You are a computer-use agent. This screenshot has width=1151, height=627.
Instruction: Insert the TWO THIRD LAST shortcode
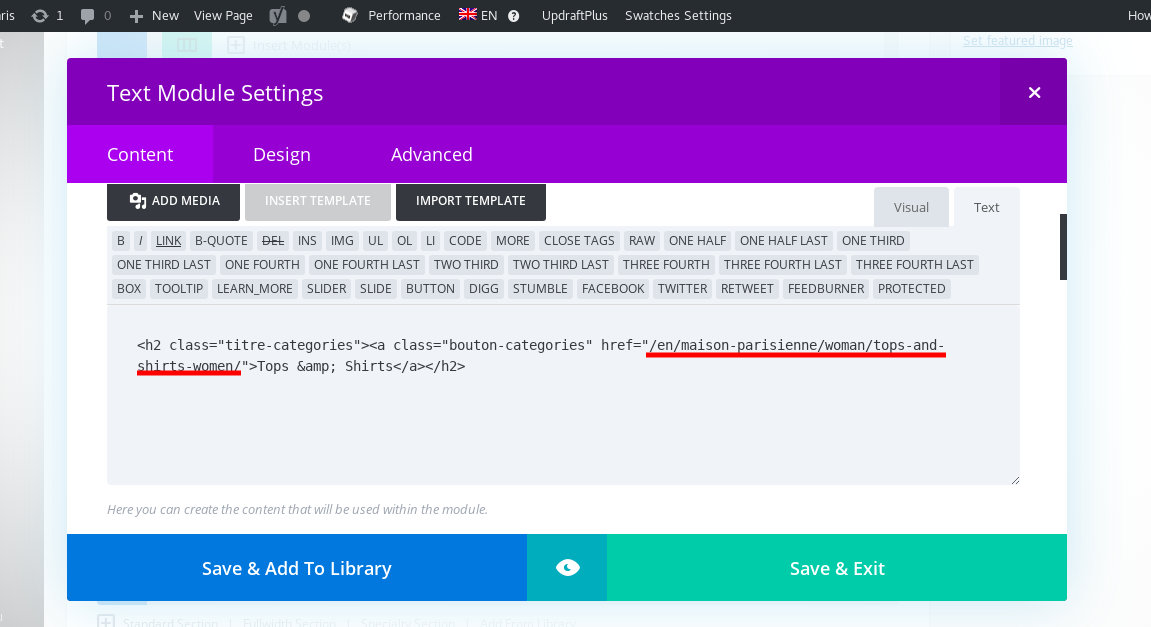coord(561,265)
